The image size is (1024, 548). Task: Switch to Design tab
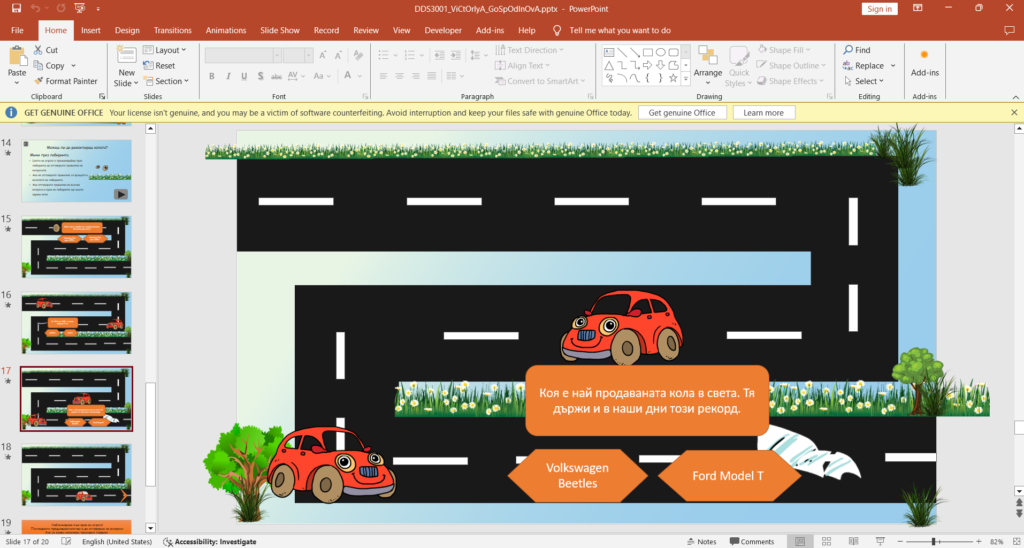[x=127, y=30]
